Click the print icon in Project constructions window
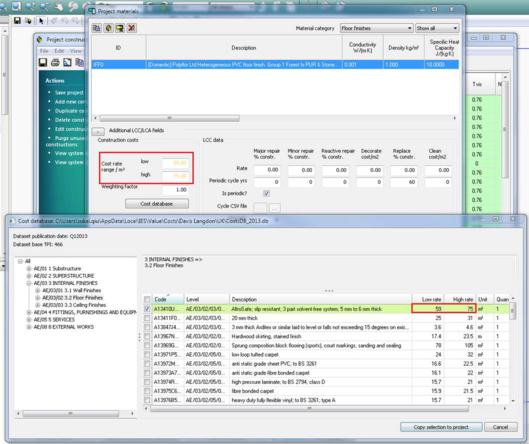The height and width of the screenshot is (444, 529). coord(55,62)
